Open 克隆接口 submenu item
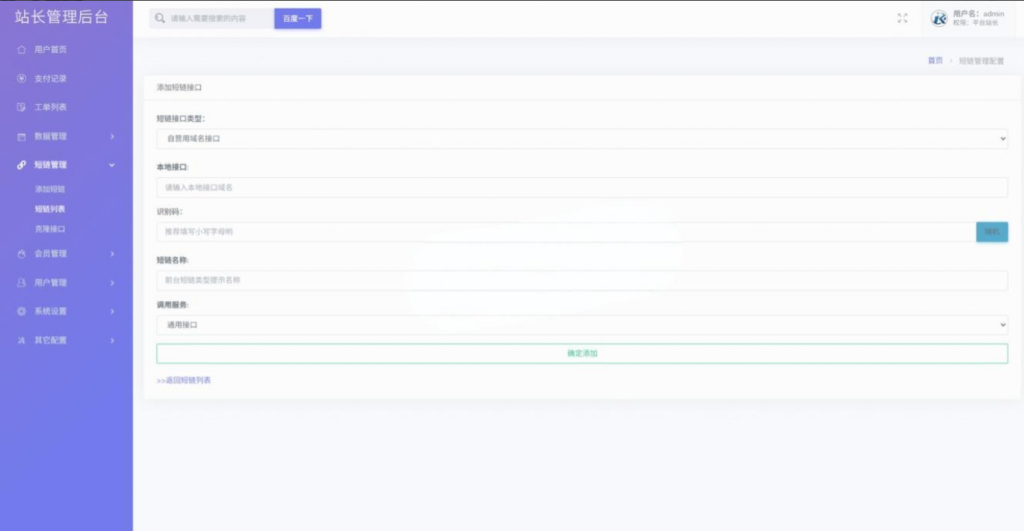 [50, 229]
